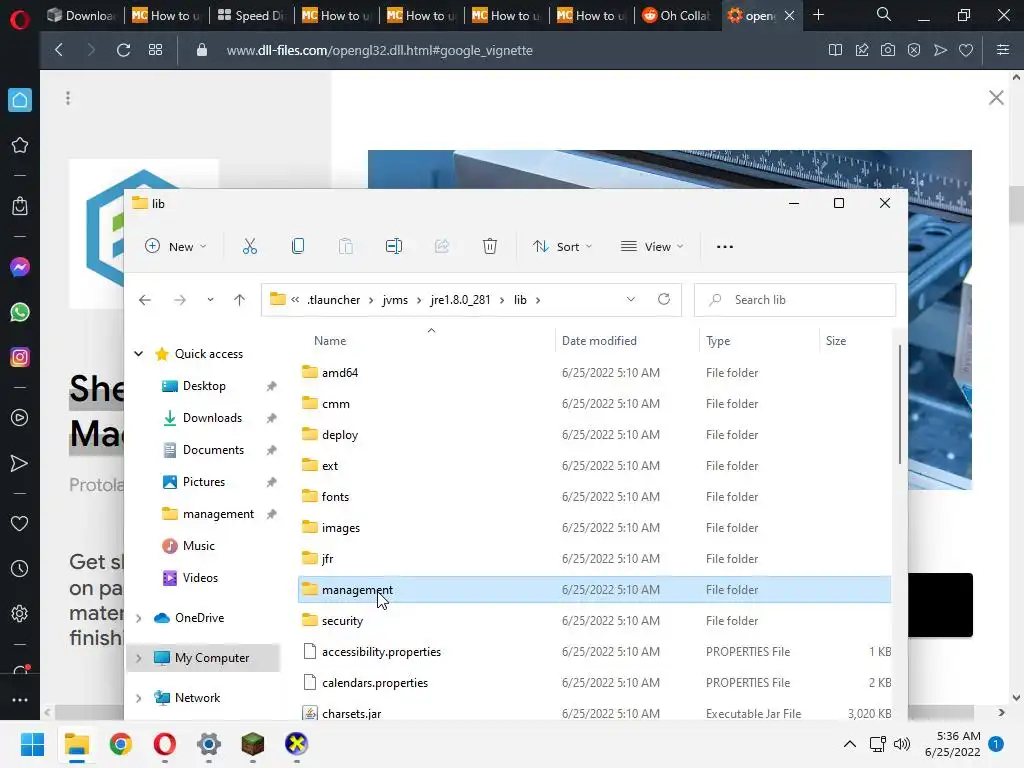This screenshot has width=1024, height=768.
Task: Click .tlauncher in the address breadcrumb
Action: coord(334,300)
